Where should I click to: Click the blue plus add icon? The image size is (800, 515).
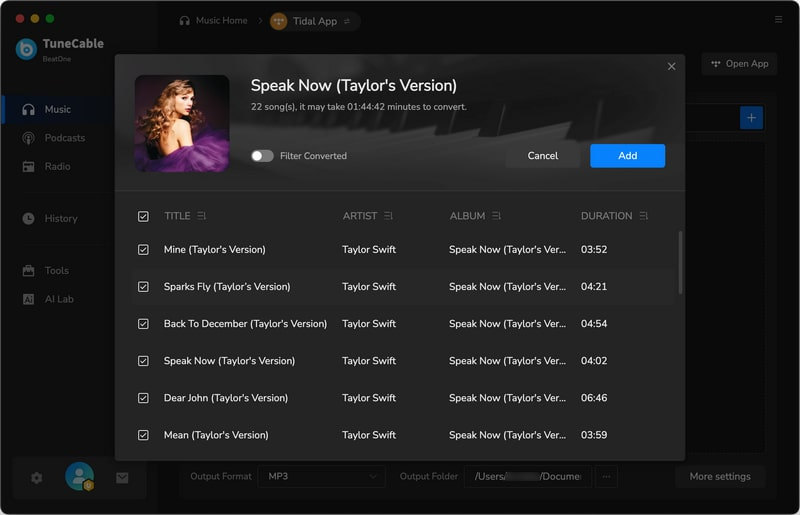(x=751, y=118)
